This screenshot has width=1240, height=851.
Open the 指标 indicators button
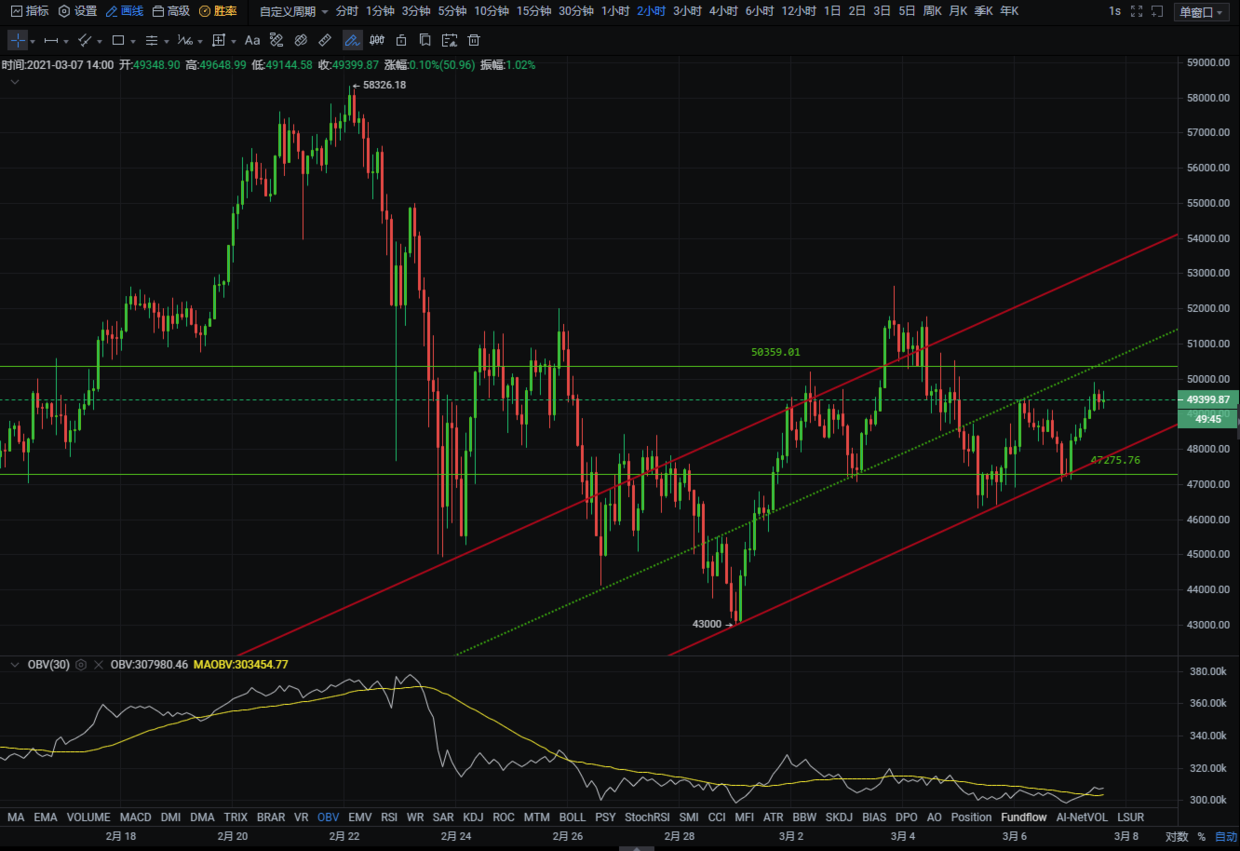pos(29,11)
